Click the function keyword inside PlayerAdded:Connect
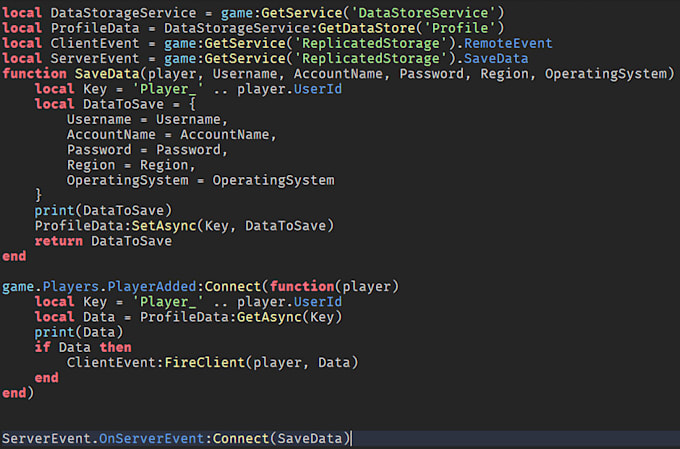 pyautogui.click(x=302, y=287)
